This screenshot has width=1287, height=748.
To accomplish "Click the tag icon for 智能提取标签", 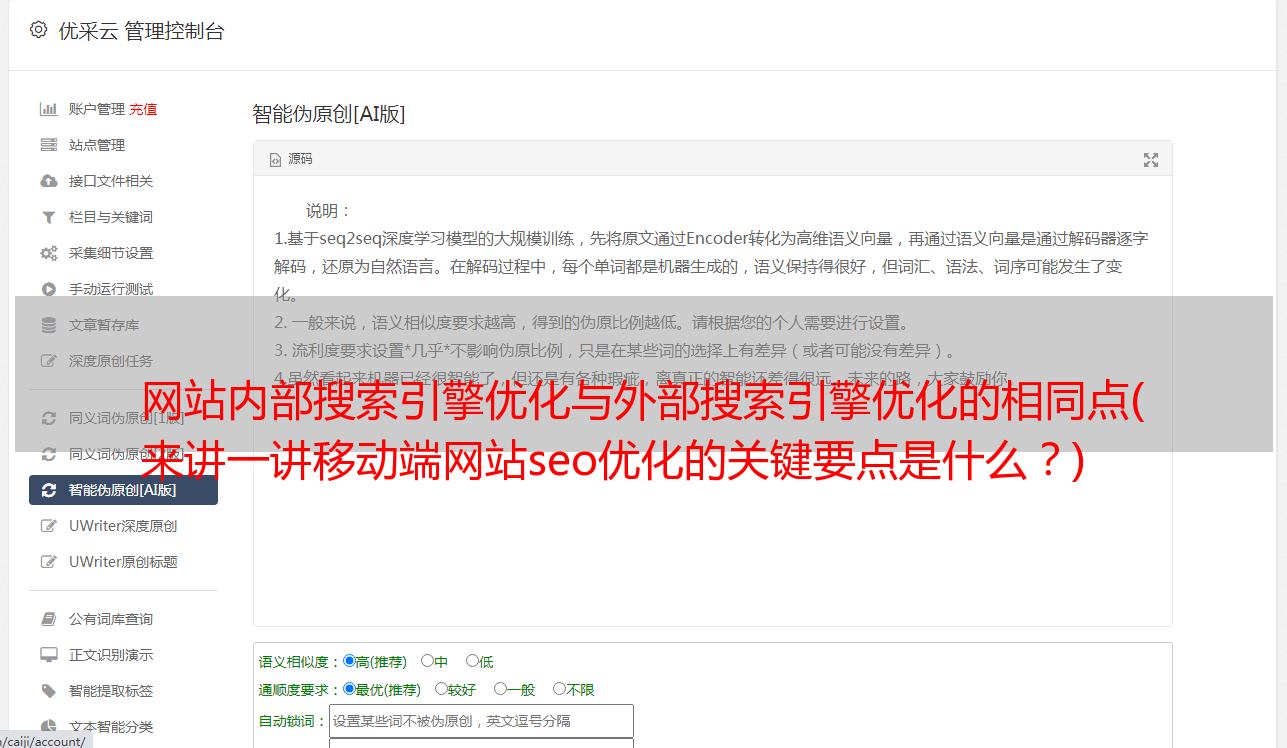I will pos(48,691).
